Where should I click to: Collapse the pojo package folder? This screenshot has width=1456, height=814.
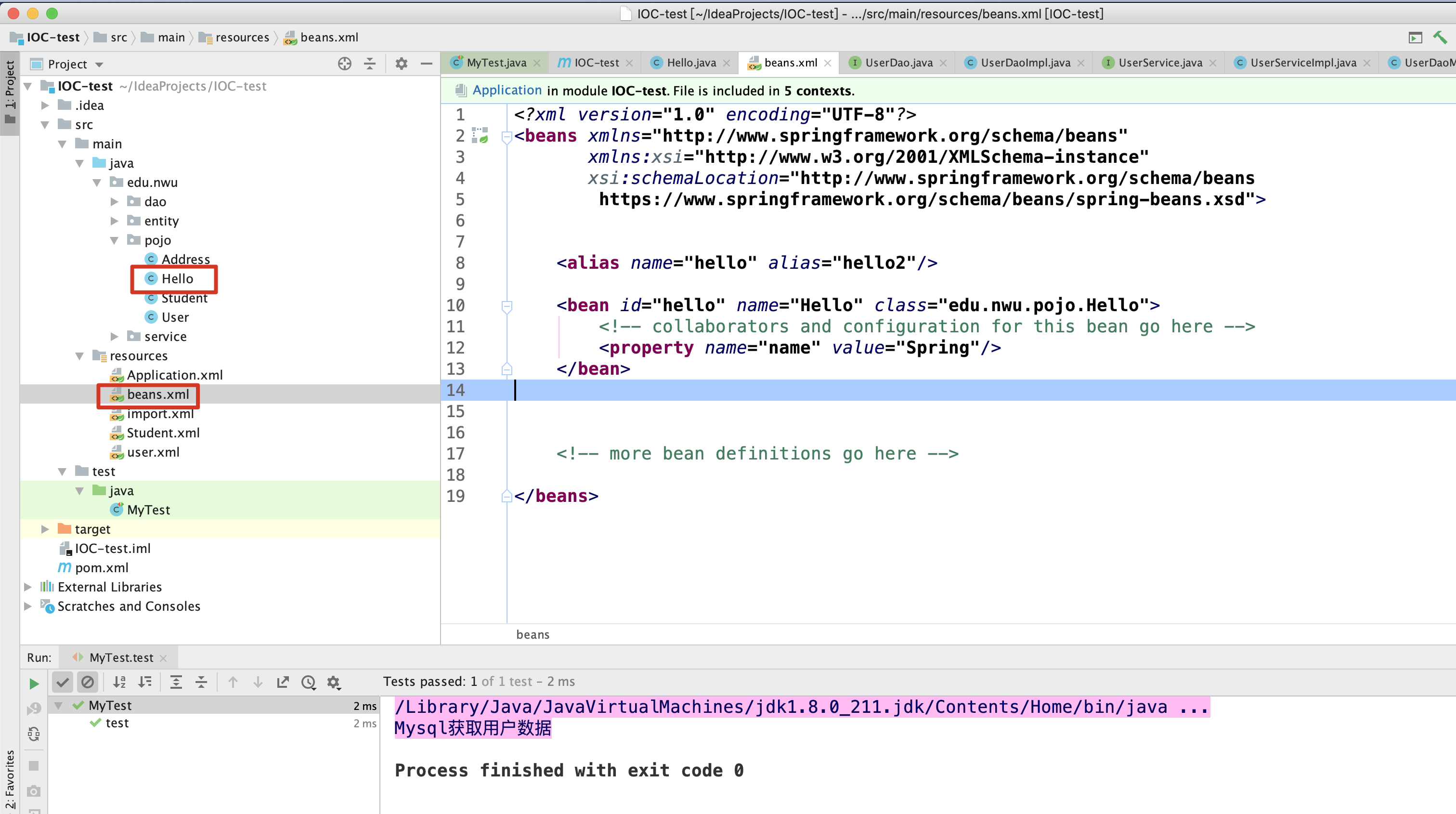coord(114,240)
